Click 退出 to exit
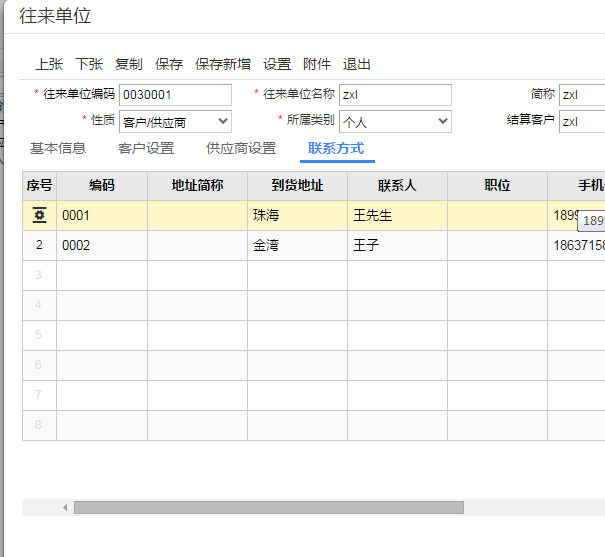 [x=357, y=64]
